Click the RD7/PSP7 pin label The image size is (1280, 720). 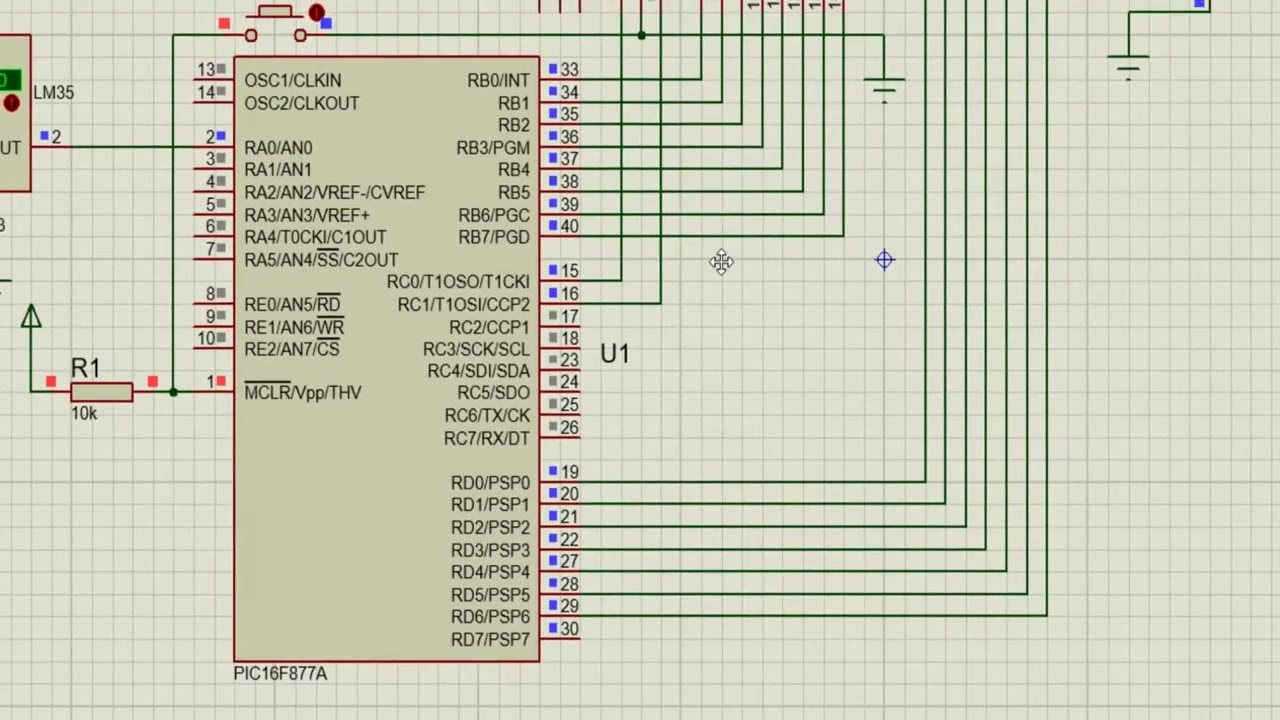(490, 640)
